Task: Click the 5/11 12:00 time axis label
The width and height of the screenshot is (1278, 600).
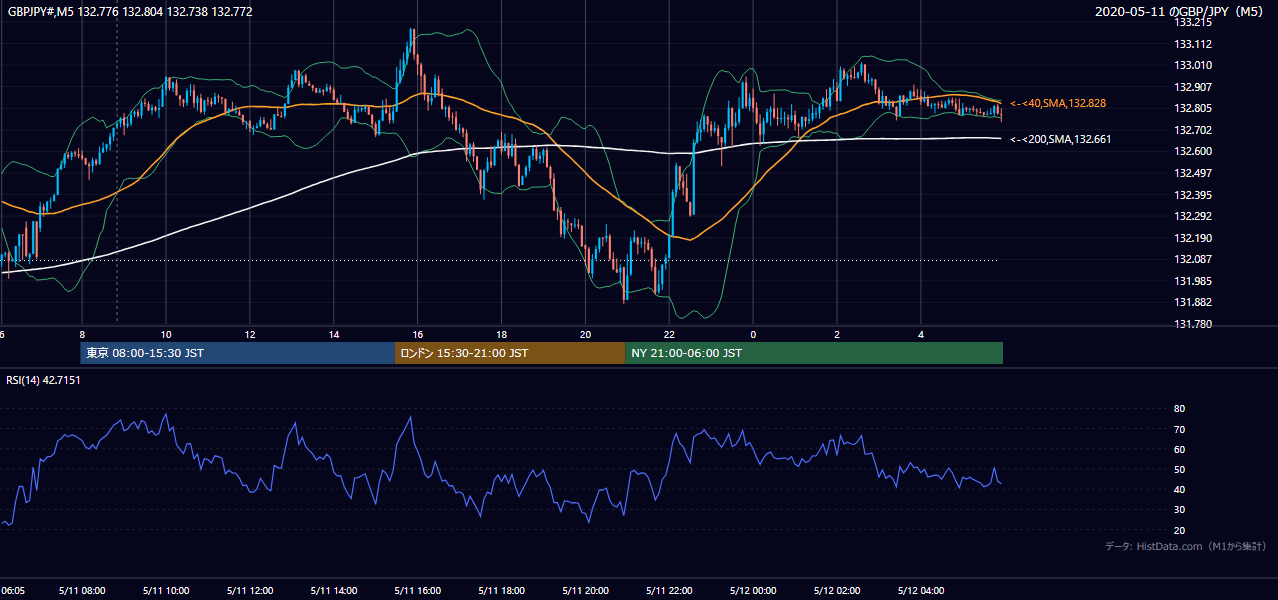Action: click(250, 590)
